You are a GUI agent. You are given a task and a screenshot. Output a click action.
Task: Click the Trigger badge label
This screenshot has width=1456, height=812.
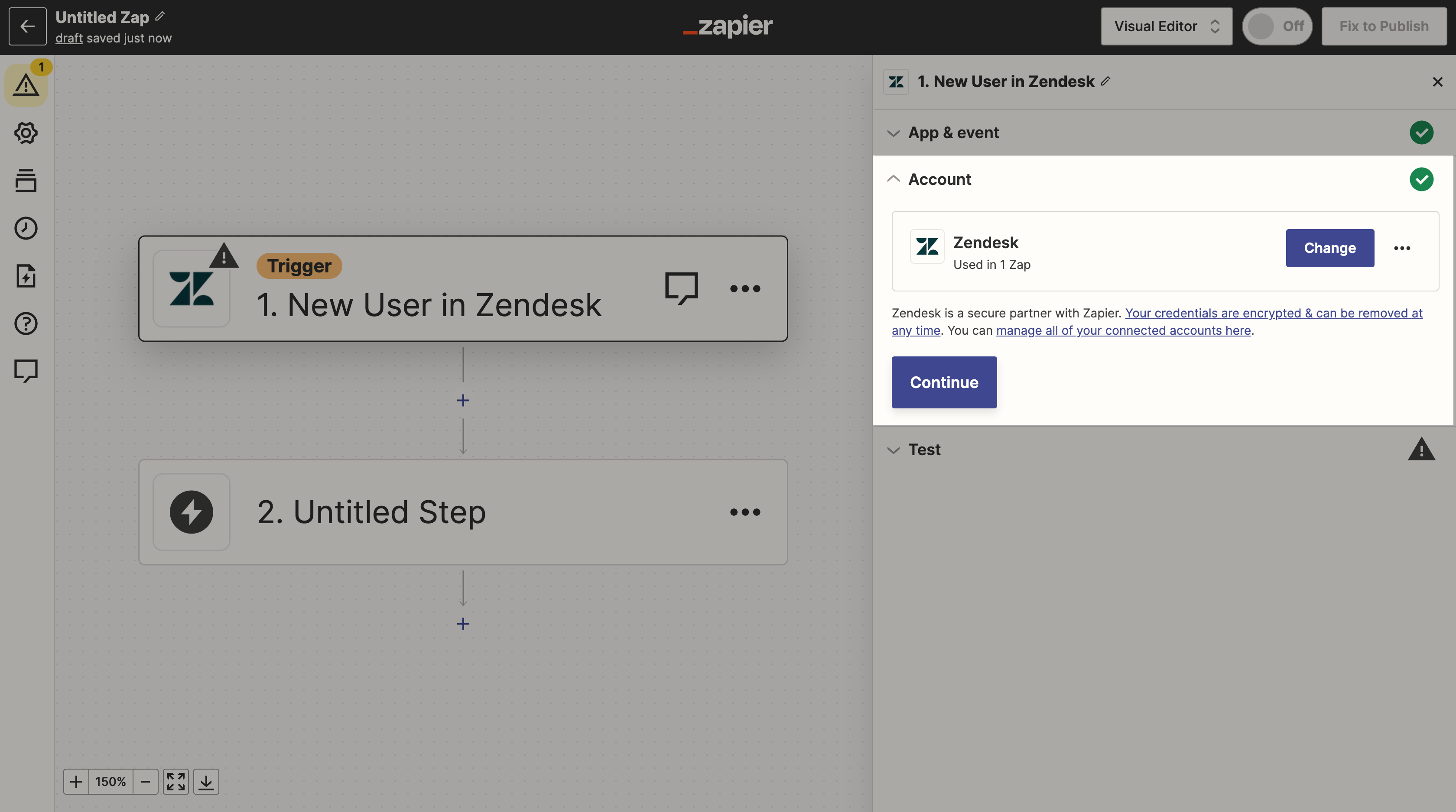[x=299, y=265]
